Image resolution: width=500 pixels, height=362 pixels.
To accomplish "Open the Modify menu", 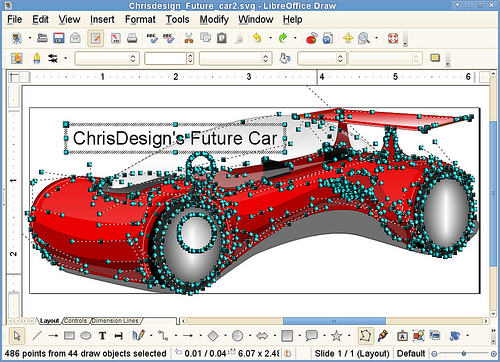I will pyautogui.click(x=214, y=20).
